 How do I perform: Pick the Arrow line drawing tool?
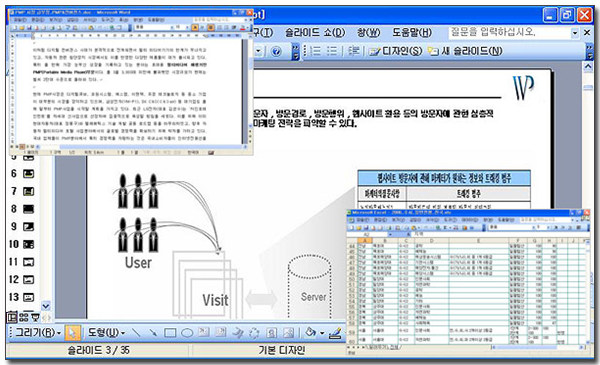153,333
